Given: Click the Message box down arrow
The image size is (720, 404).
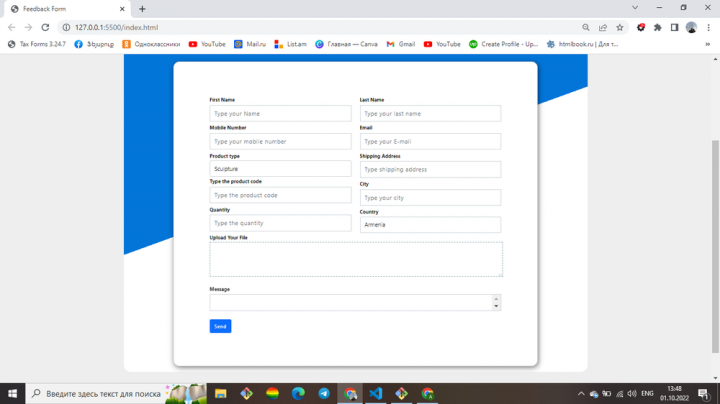Looking at the screenshot, I should click(496, 306).
